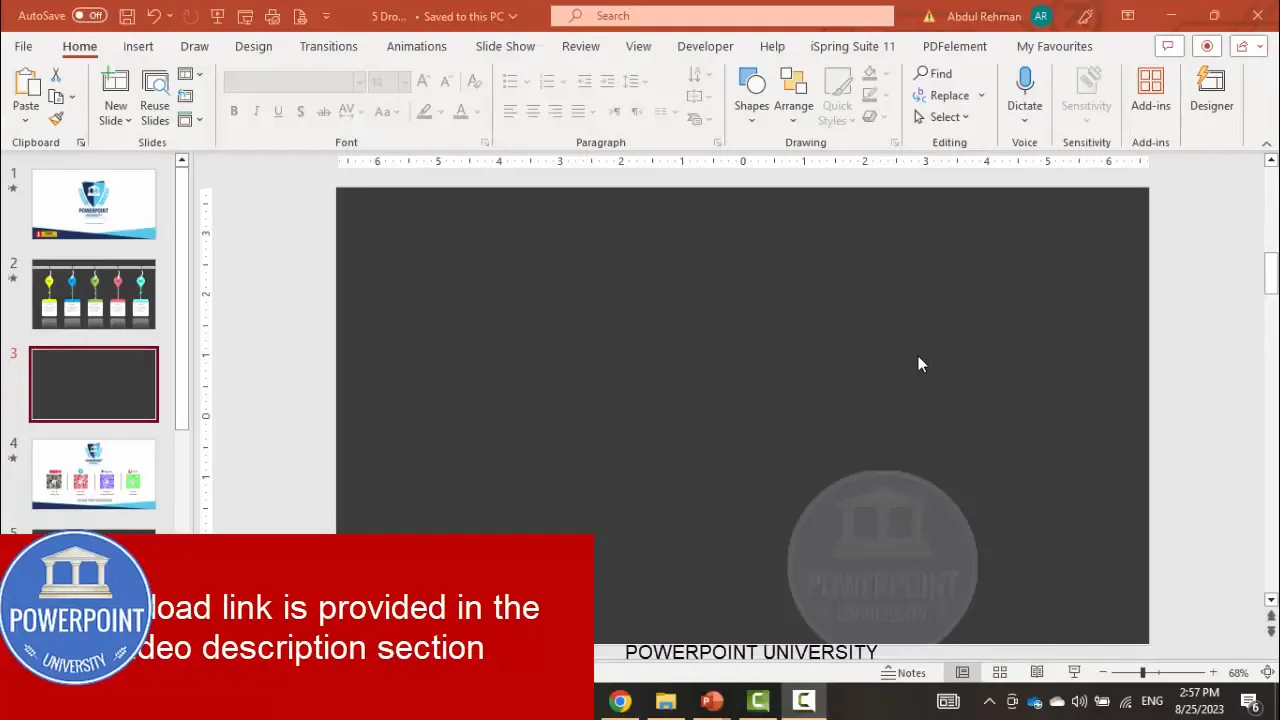Click the 68% zoom level
Image resolution: width=1280 pixels, height=720 pixels.
pos(1238,673)
